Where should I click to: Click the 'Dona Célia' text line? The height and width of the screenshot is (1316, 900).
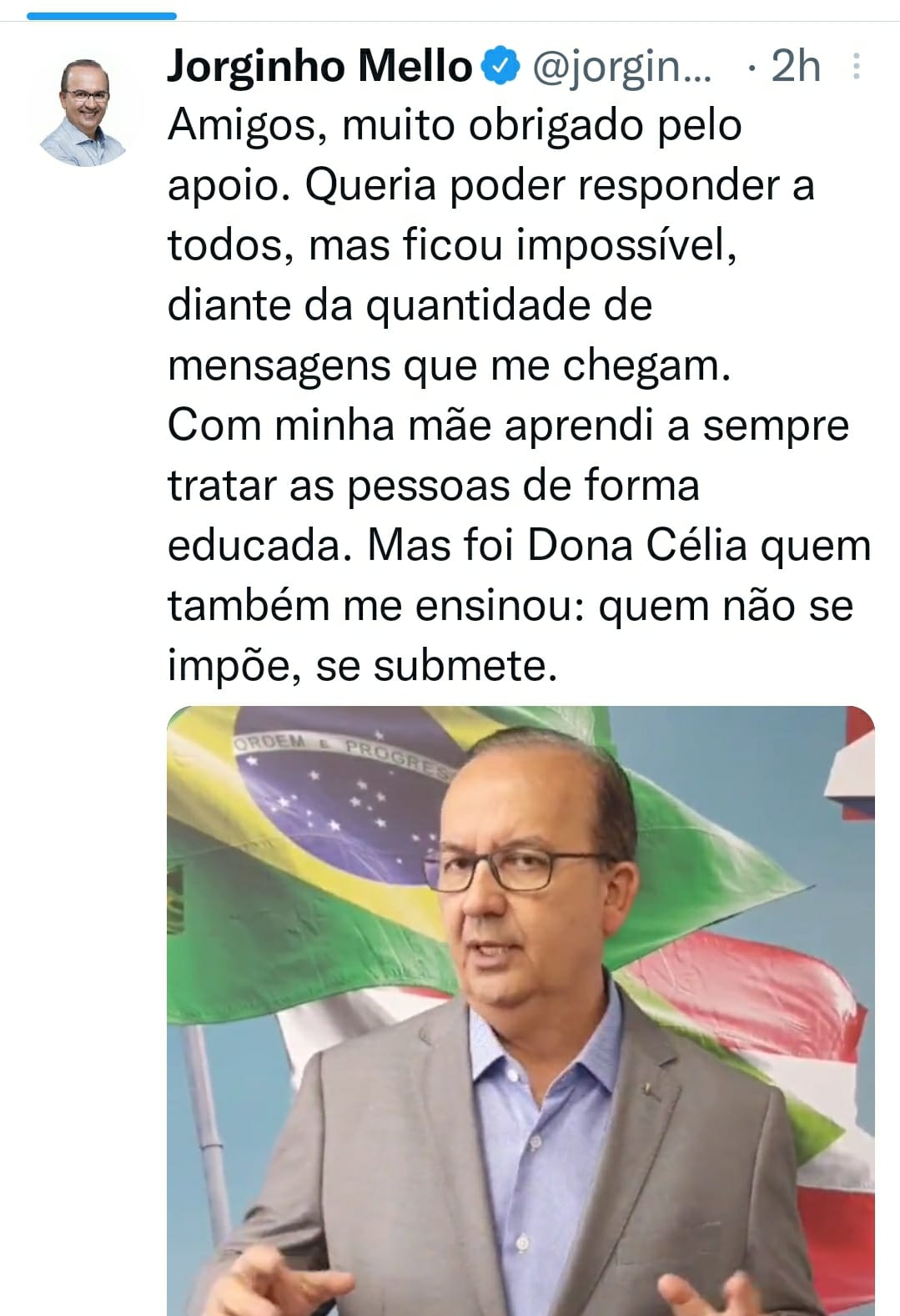(519, 546)
